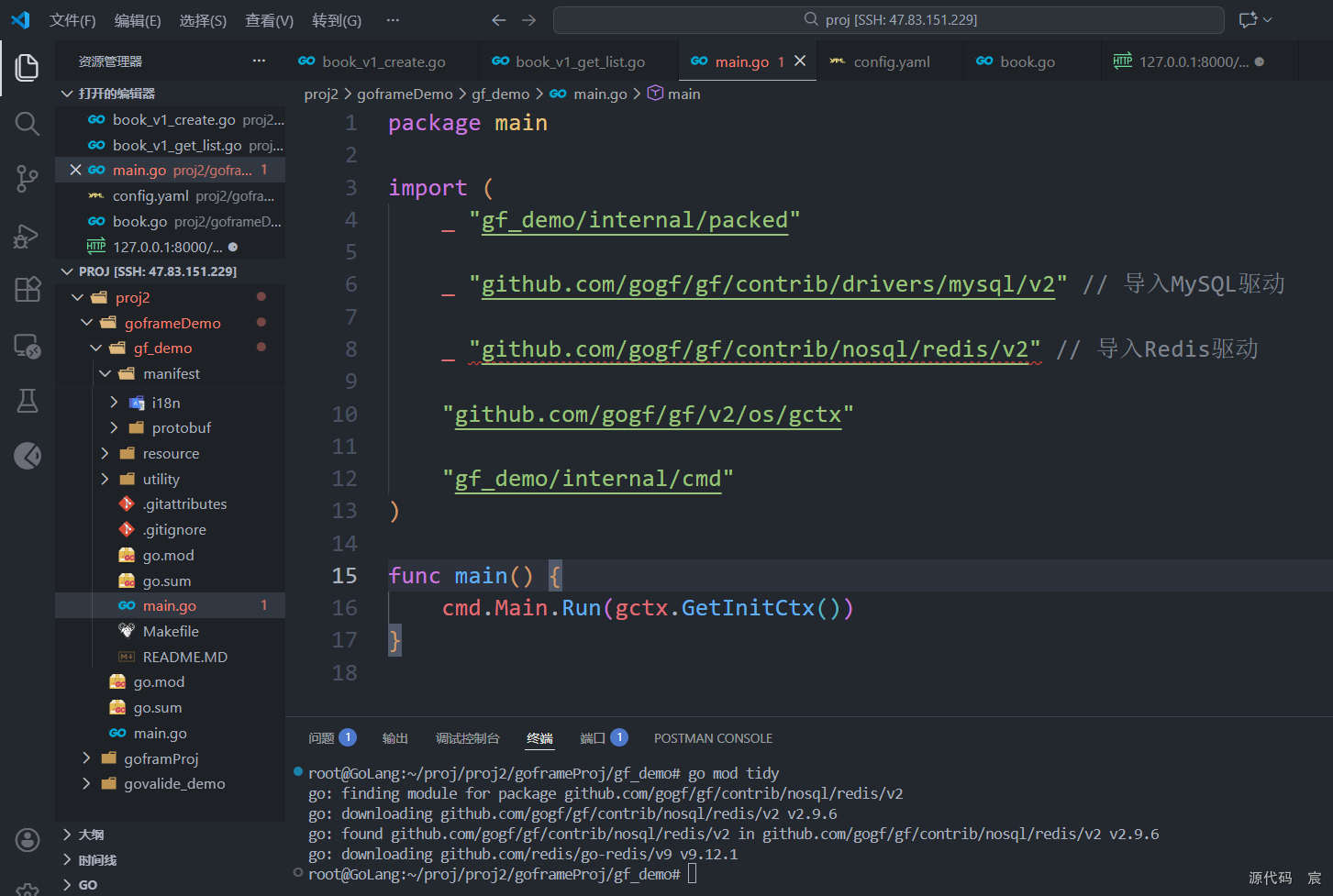Open Makefile in the file tree
Screen dimensions: 1333x896
171,631
